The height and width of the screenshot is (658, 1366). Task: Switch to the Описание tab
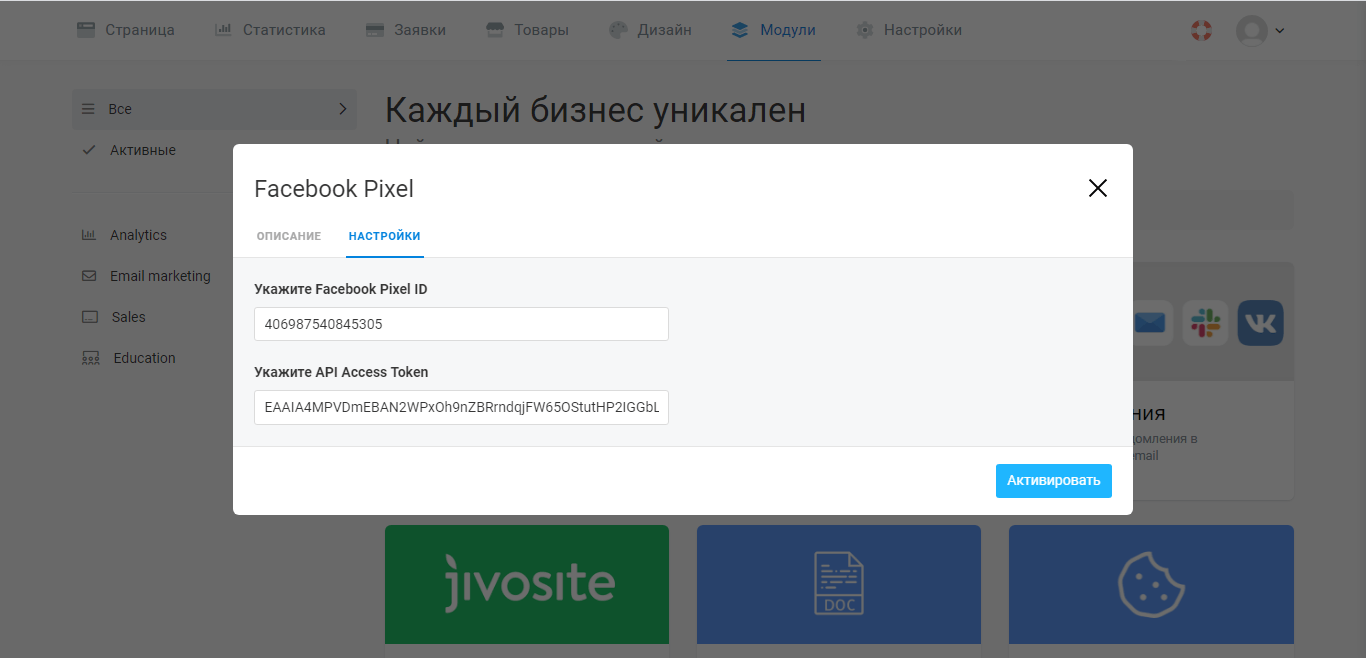[289, 236]
